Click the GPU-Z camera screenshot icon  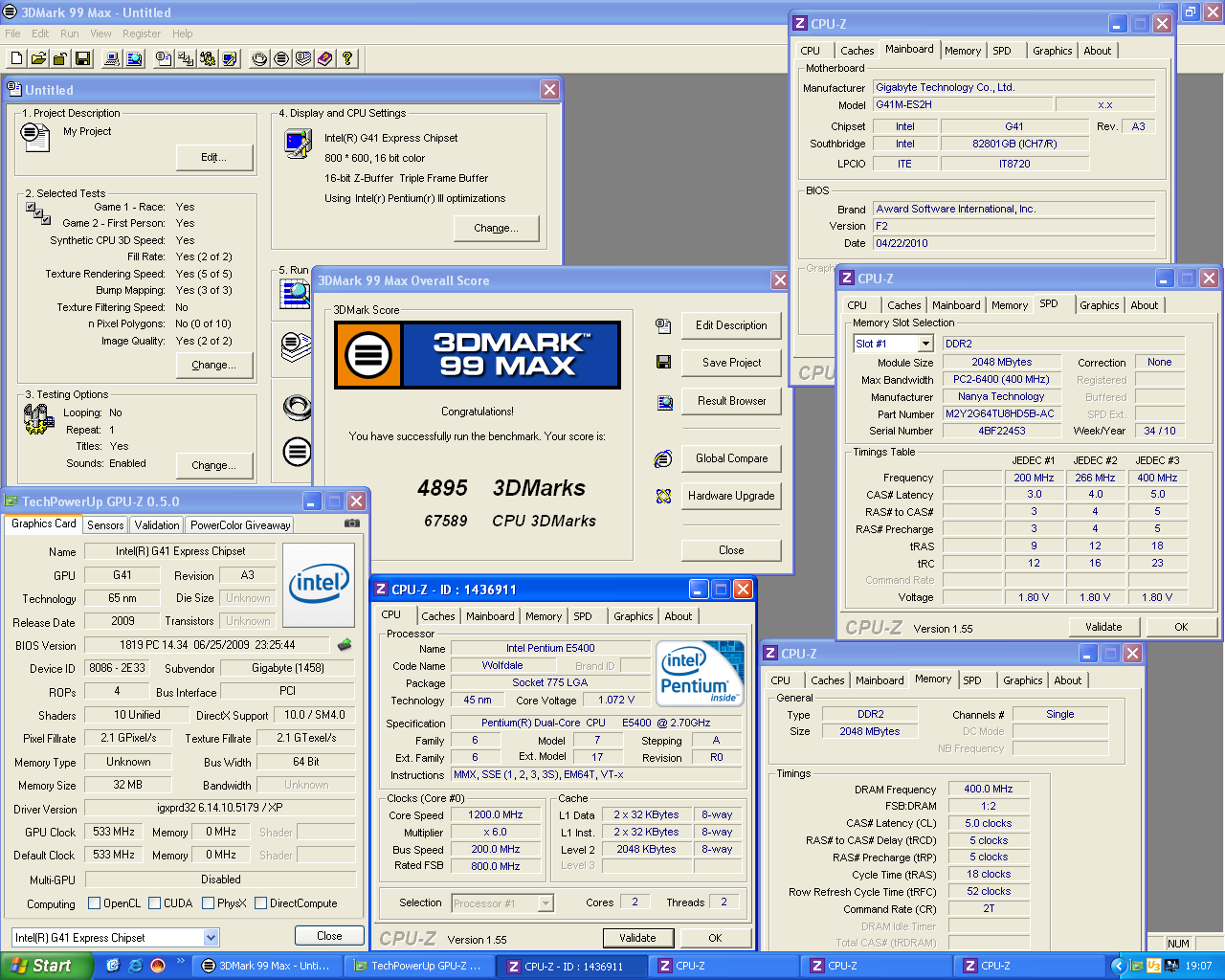pos(352,523)
